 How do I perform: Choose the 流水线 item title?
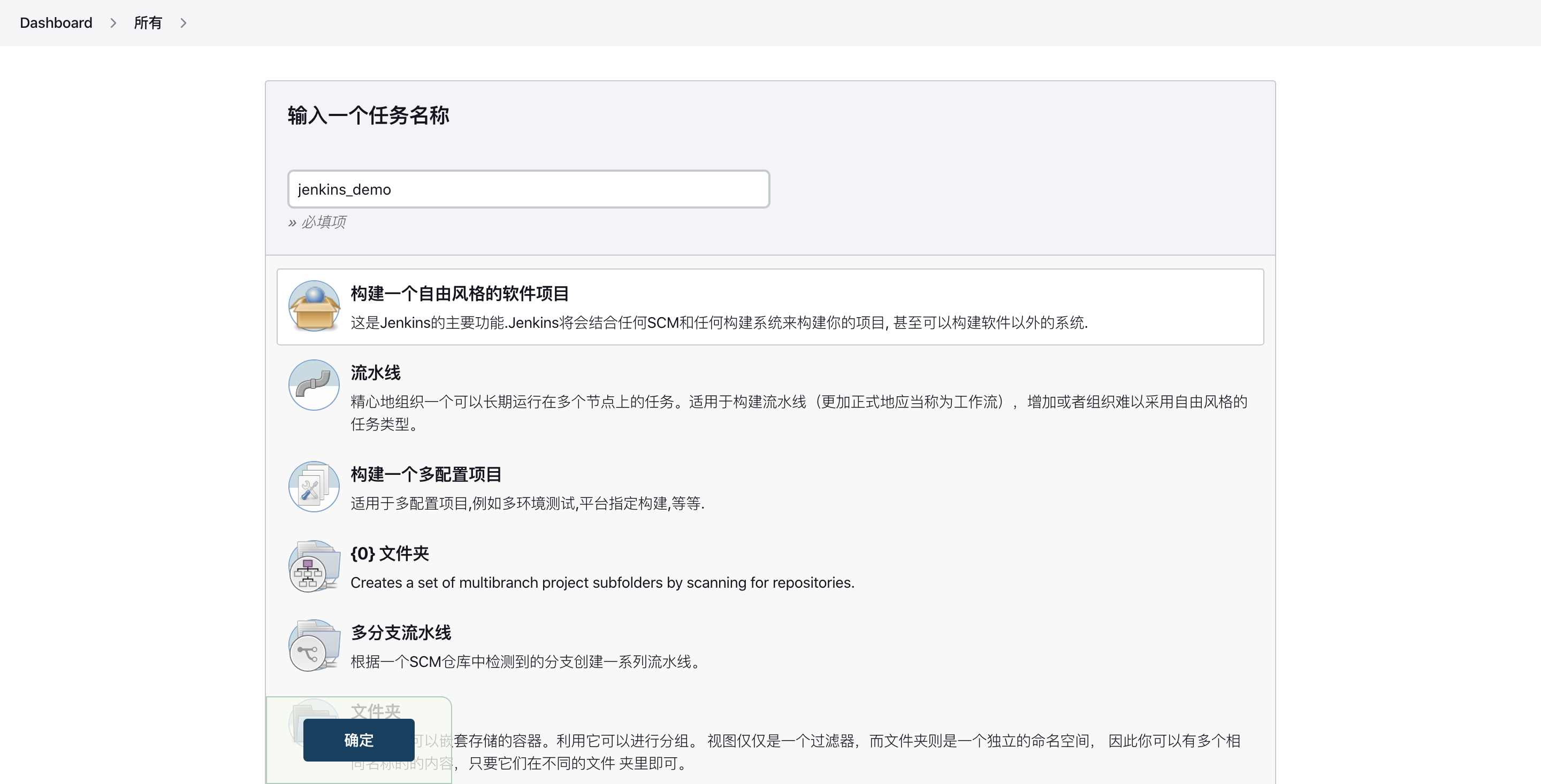[x=376, y=373]
